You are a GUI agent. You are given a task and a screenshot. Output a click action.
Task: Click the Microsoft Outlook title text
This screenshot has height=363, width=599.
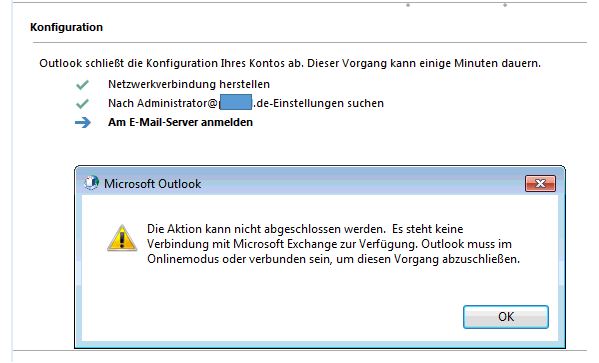(152, 184)
